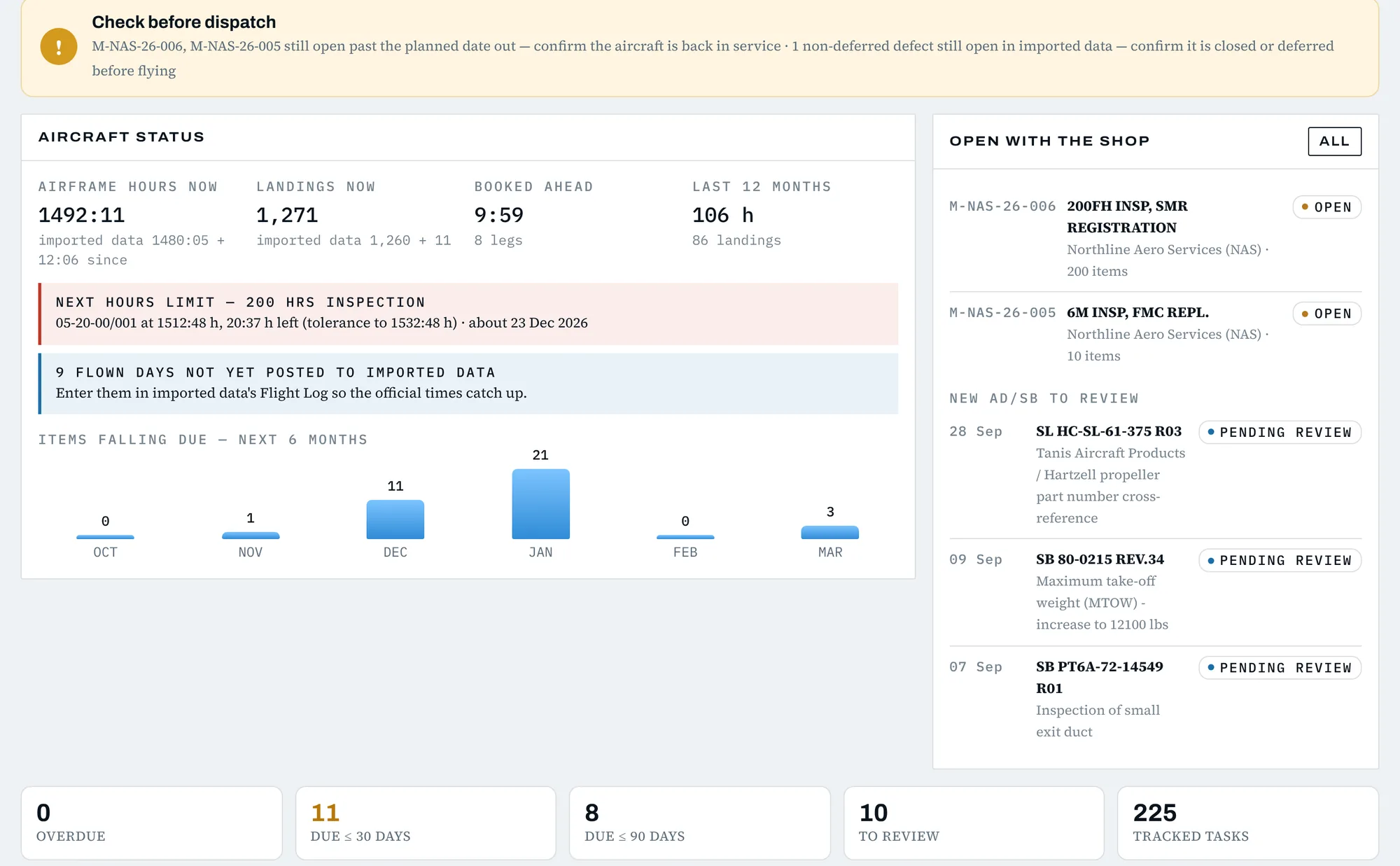Click OPEN status badge for 6M INSP
This screenshot has height=866, width=1400.
click(1326, 314)
